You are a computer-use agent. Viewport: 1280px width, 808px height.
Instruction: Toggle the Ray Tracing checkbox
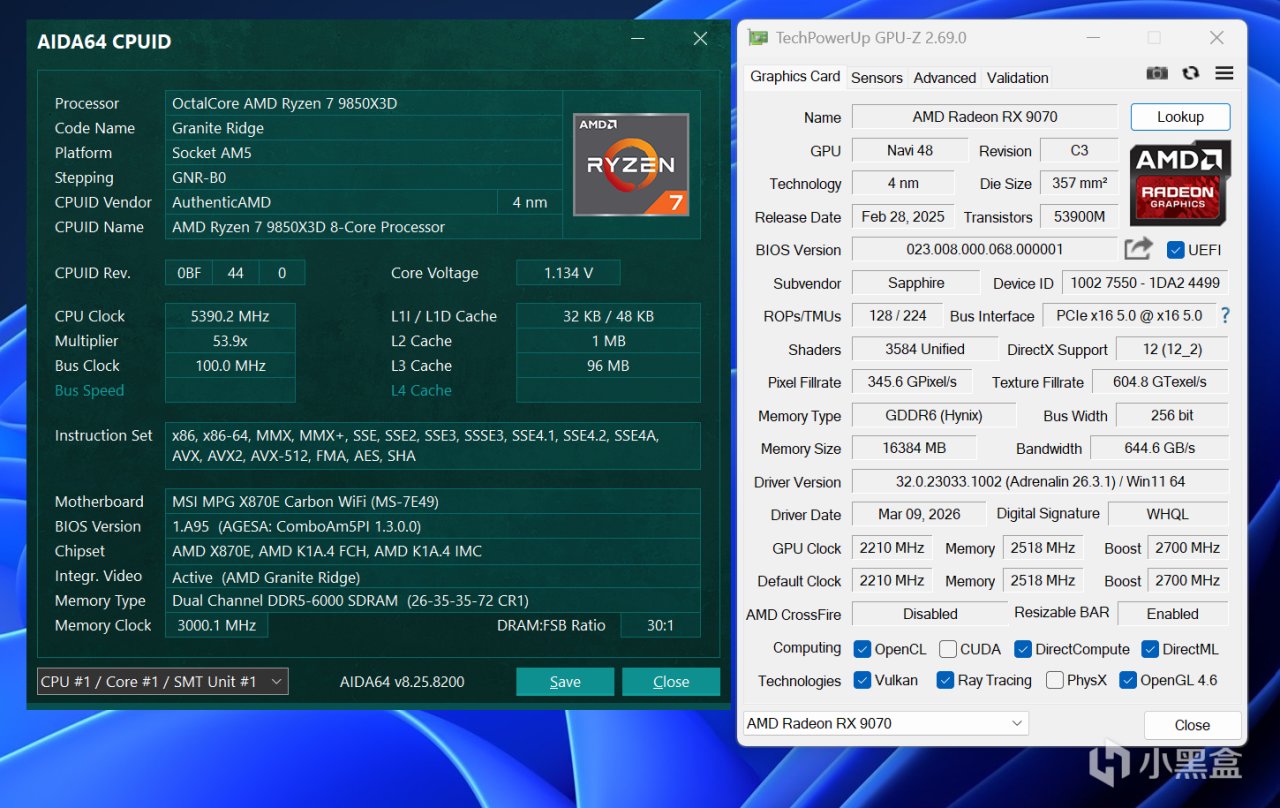pos(945,680)
